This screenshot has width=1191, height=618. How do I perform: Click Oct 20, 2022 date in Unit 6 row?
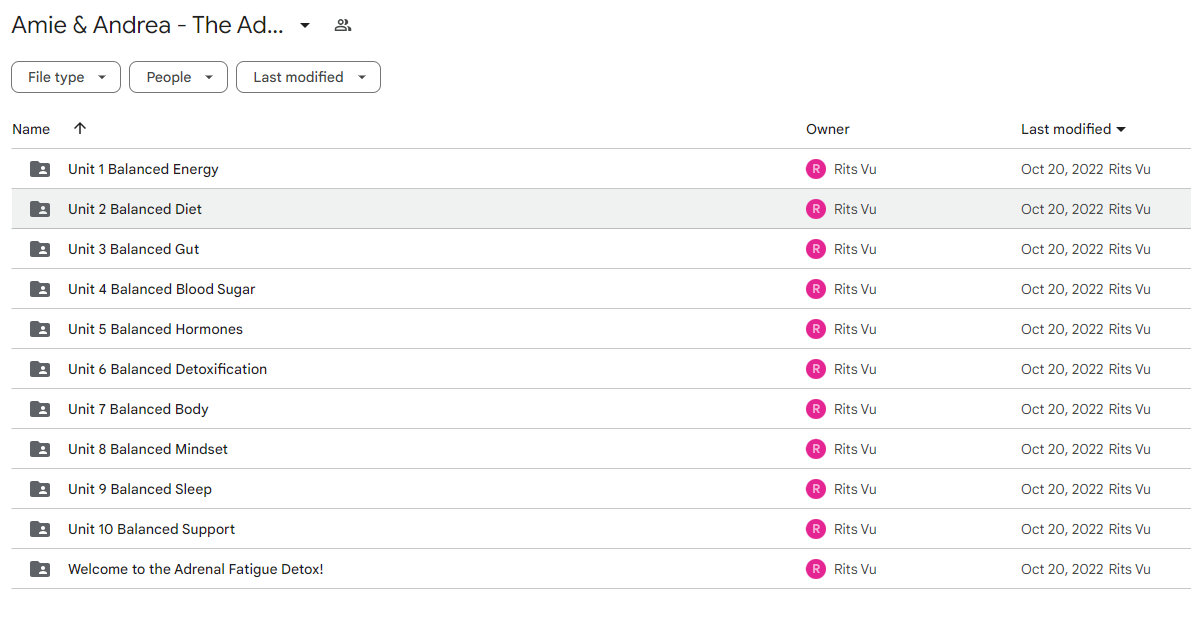(1062, 369)
